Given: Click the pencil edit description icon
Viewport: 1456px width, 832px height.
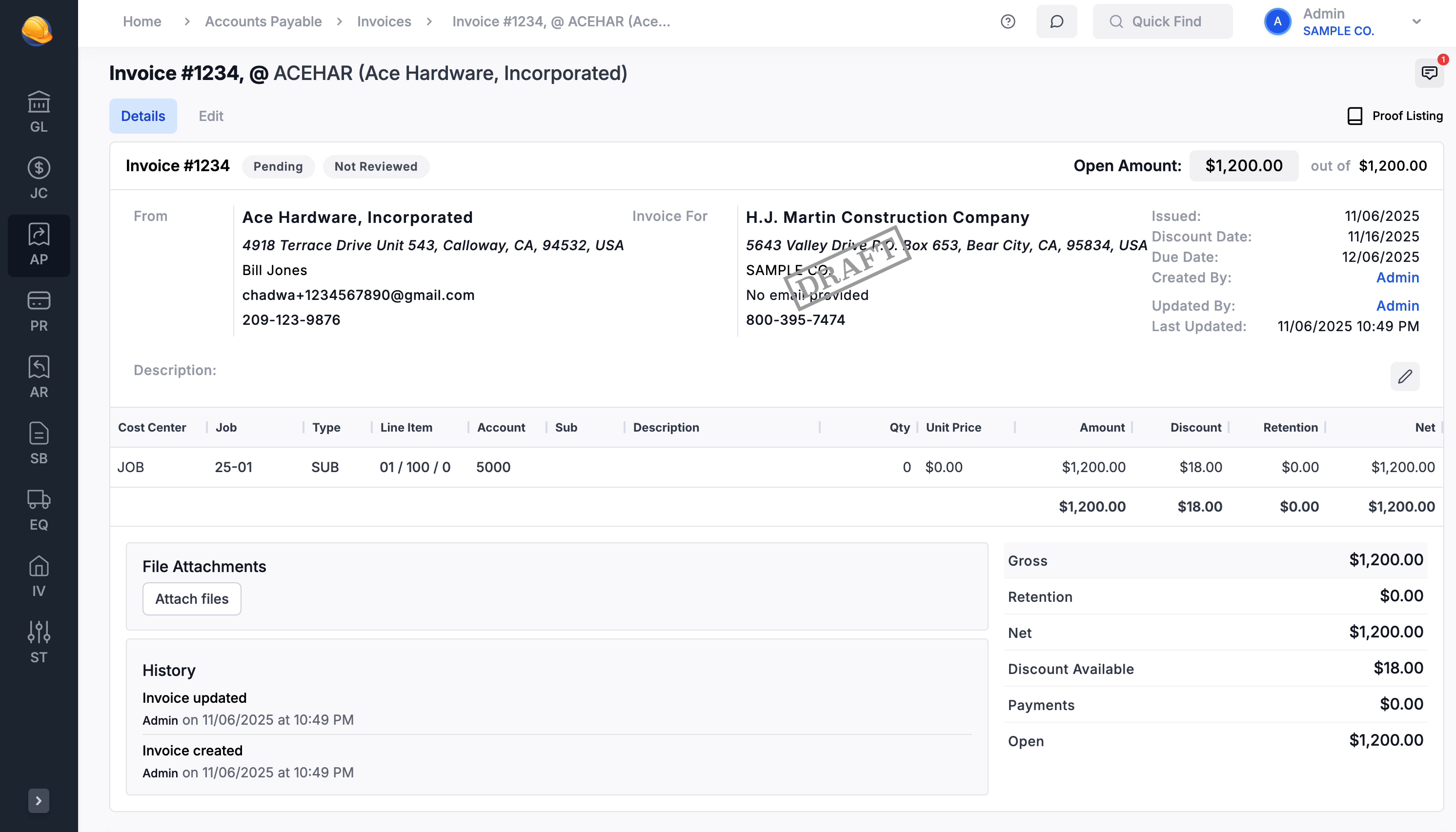Looking at the screenshot, I should 1405,376.
